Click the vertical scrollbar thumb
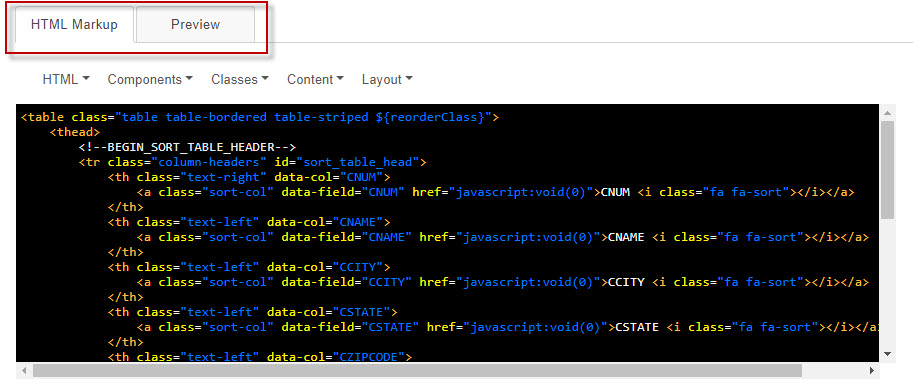Image resolution: width=913 pixels, height=391 pixels. (x=887, y=170)
